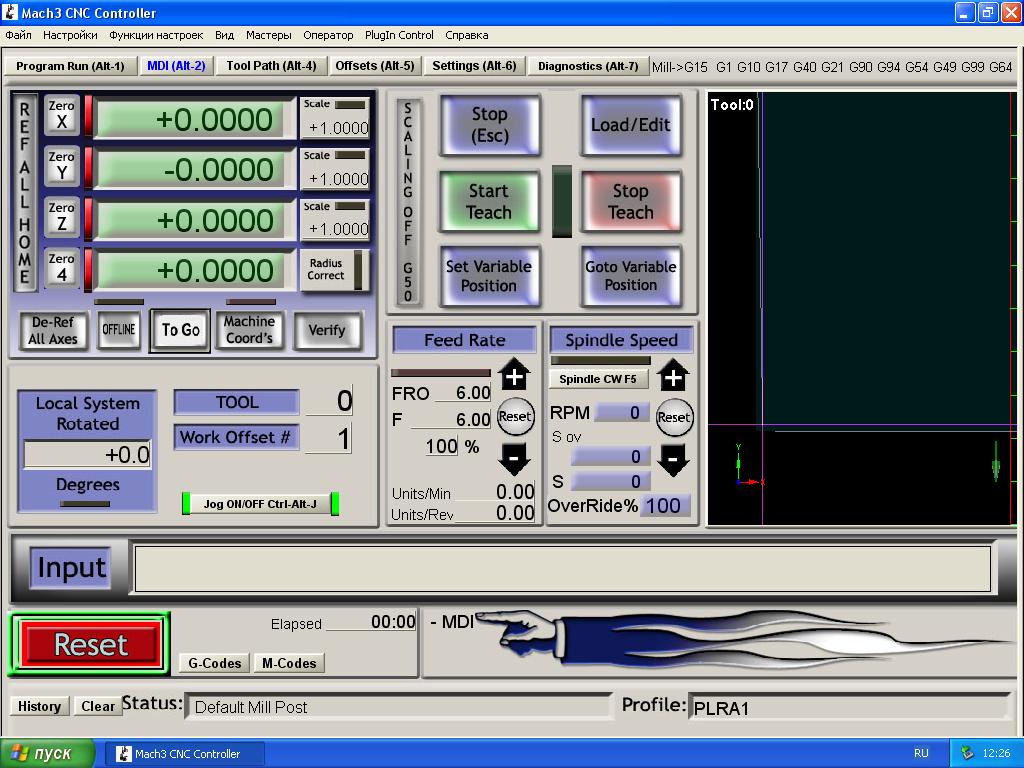Open the Вид menu
The height and width of the screenshot is (768, 1024).
pos(225,35)
